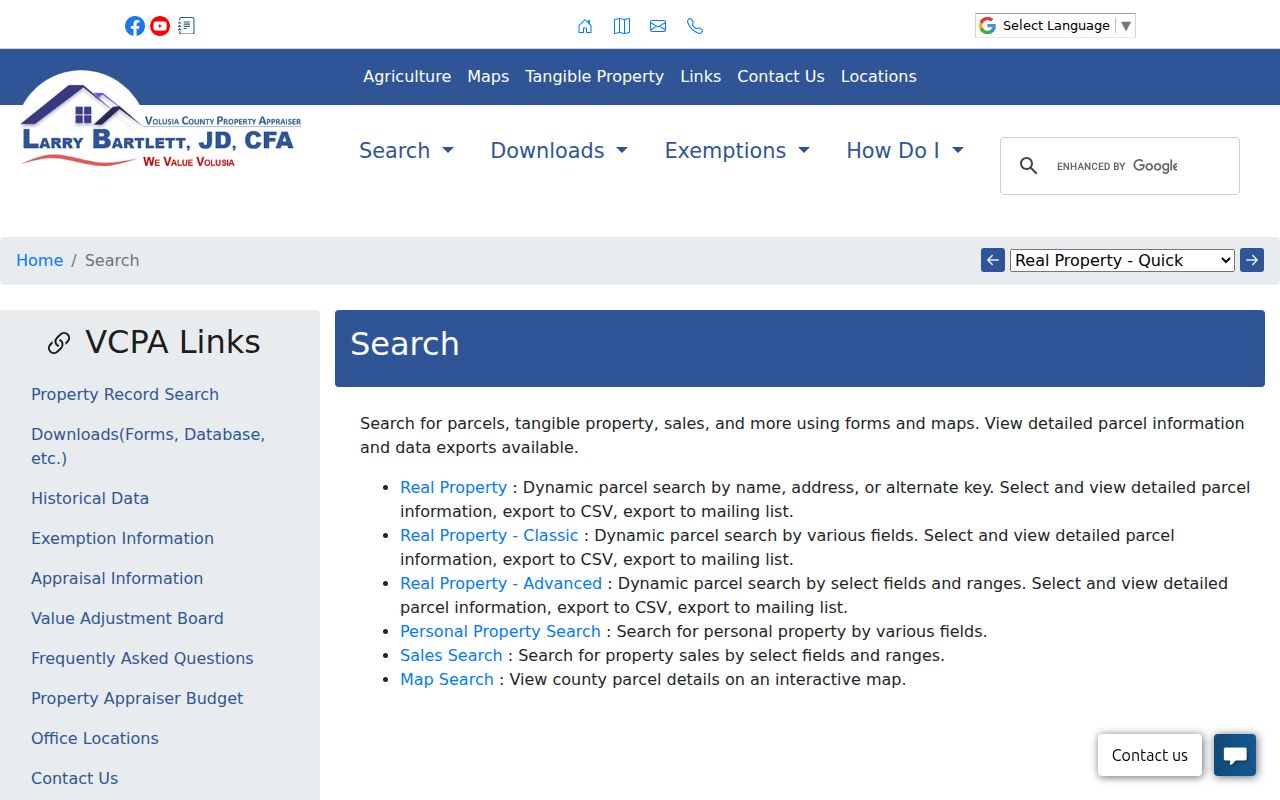Open the Map Search link
This screenshot has height=800, width=1280.
pyautogui.click(x=447, y=679)
